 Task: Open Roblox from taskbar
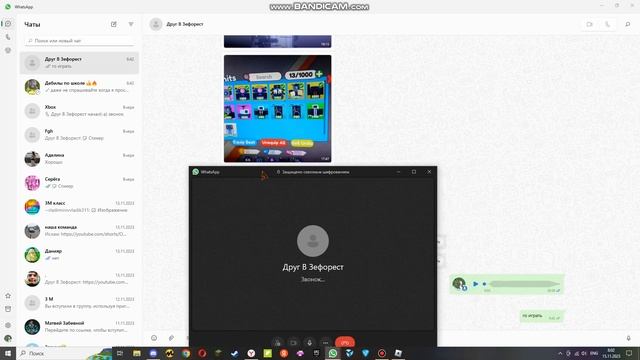398,353
